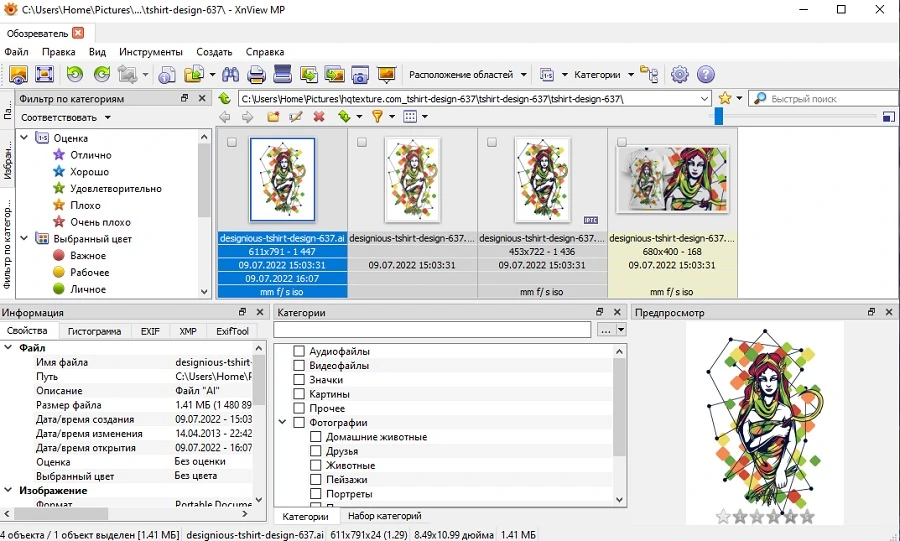Open the Инструменты menu
This screenshot has height=541, width=900.
150,52
